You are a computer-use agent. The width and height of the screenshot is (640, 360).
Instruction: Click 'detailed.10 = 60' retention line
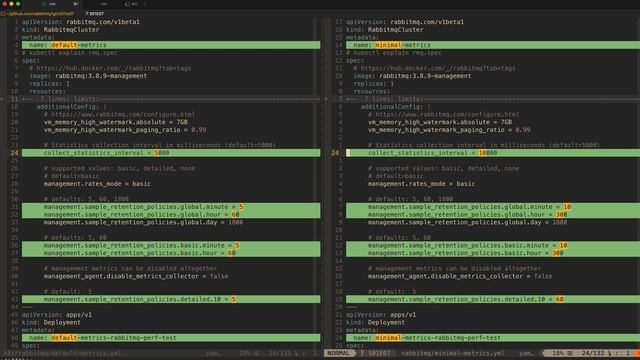[493, 299]
